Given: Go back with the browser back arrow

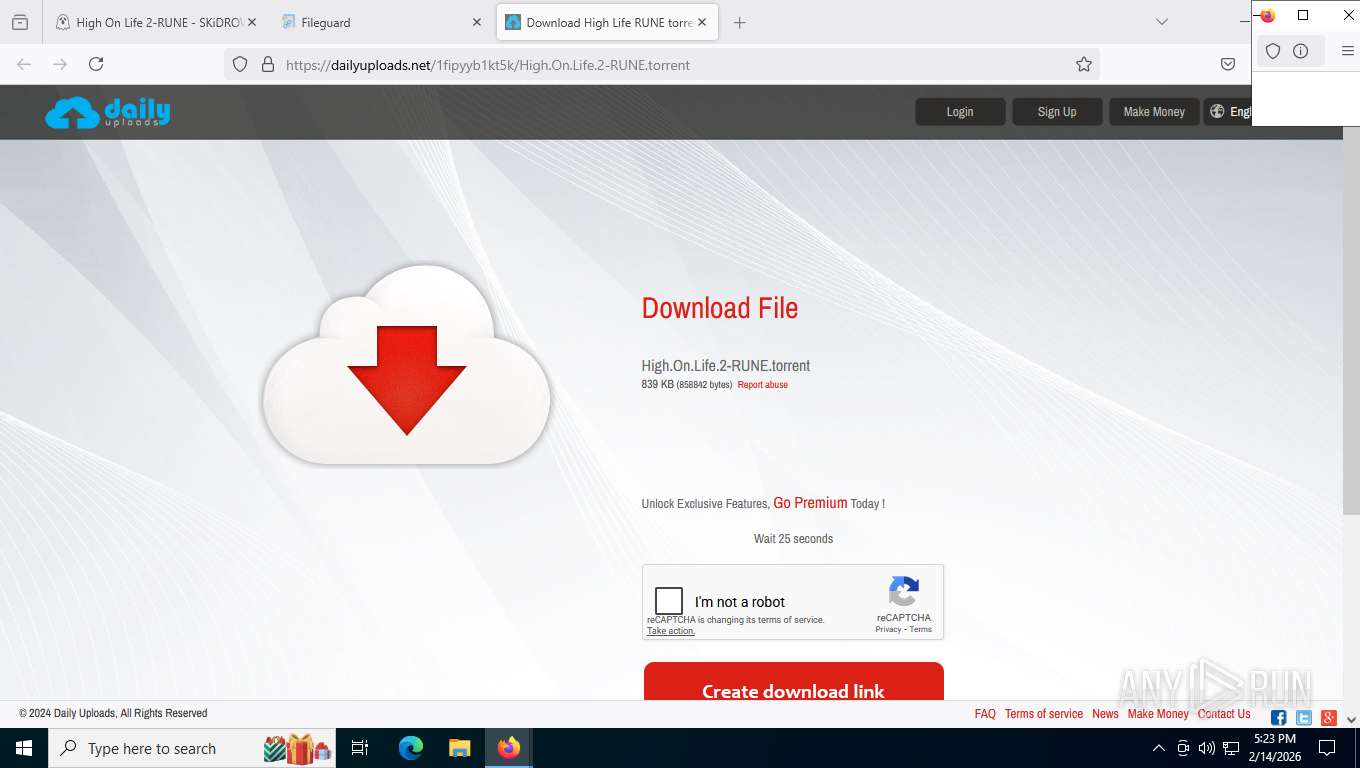Looking at the screenshot, I should point(24,64).
